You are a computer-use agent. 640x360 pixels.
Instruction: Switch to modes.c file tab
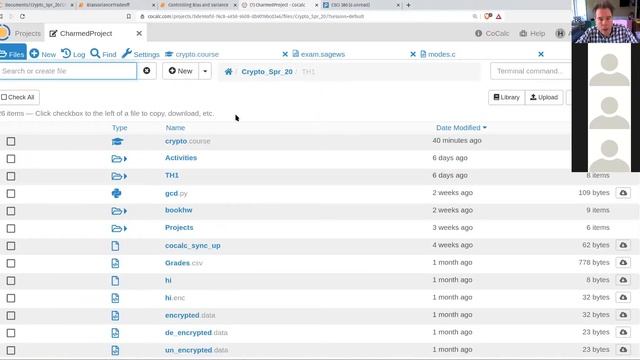(x=438, y=54)
